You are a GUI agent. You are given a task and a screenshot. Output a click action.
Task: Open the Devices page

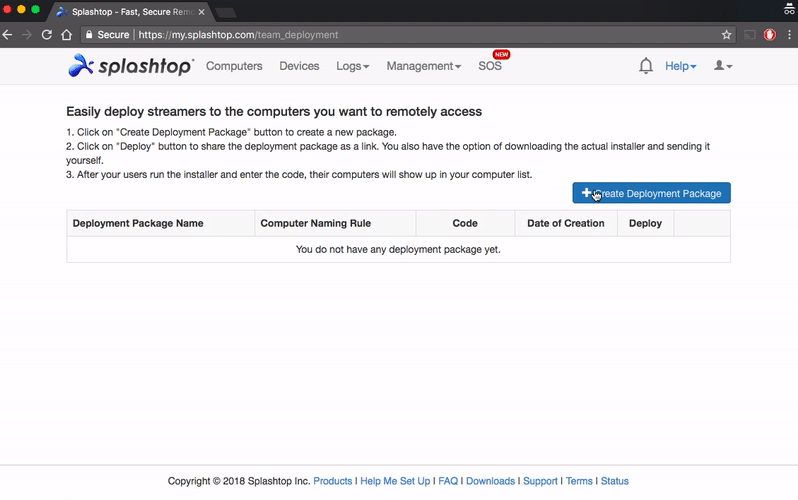(299, 66)
